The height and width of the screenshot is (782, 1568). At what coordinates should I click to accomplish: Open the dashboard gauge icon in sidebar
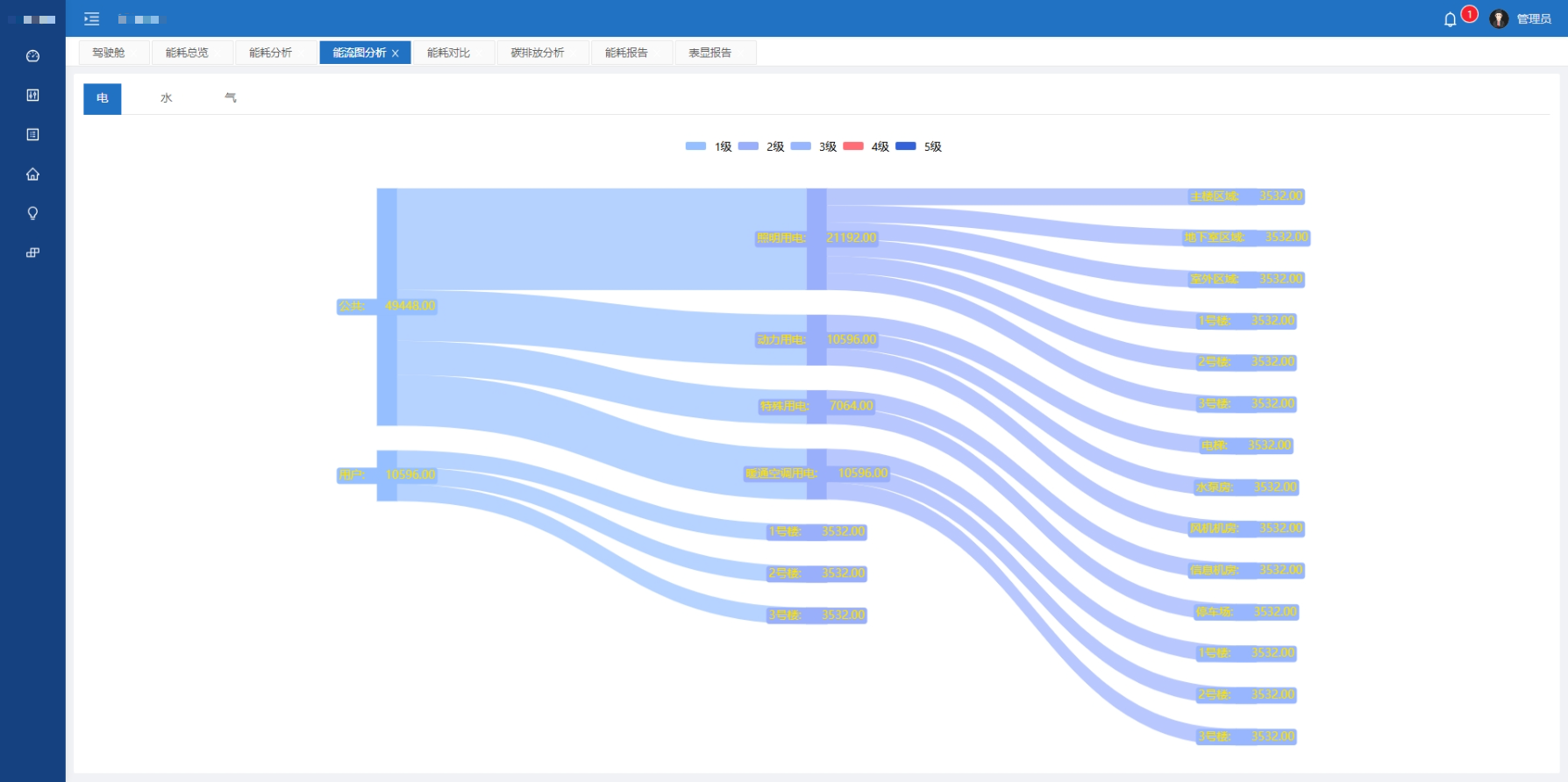[x=32, y=56]
